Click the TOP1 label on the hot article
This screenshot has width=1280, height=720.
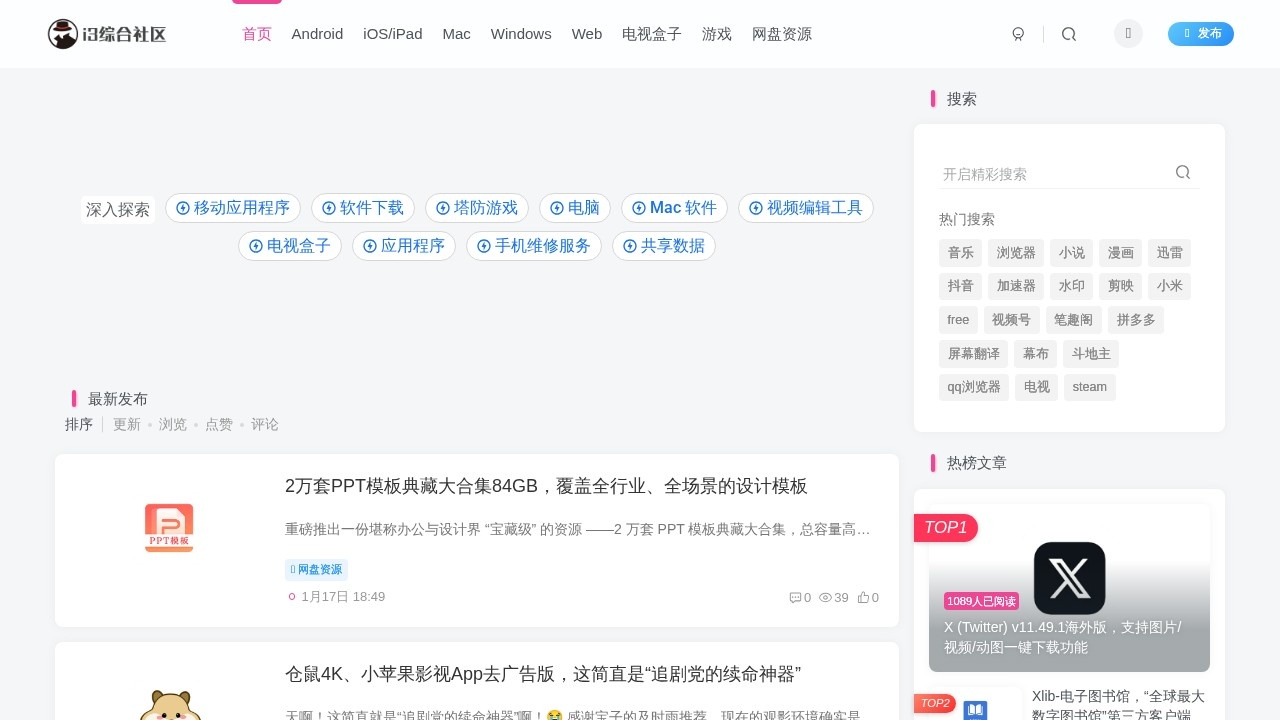coord(945,527)
